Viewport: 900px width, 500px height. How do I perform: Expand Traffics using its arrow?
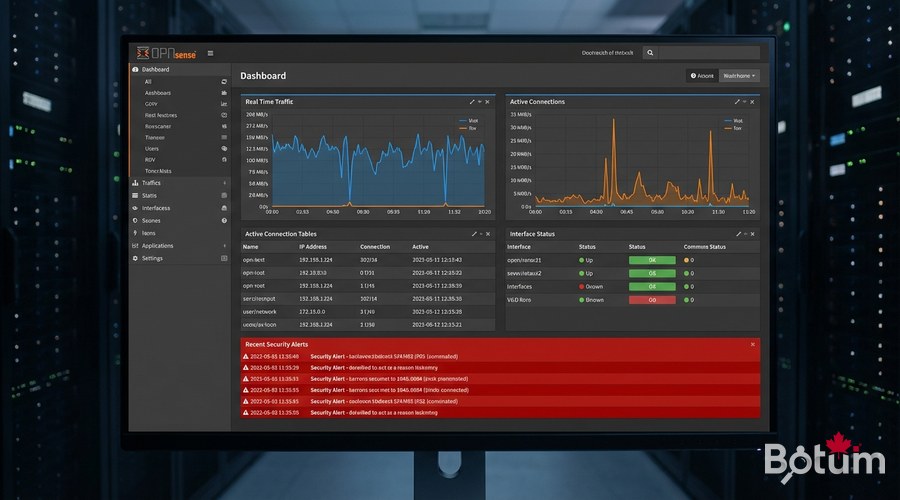tap(224, 183)
